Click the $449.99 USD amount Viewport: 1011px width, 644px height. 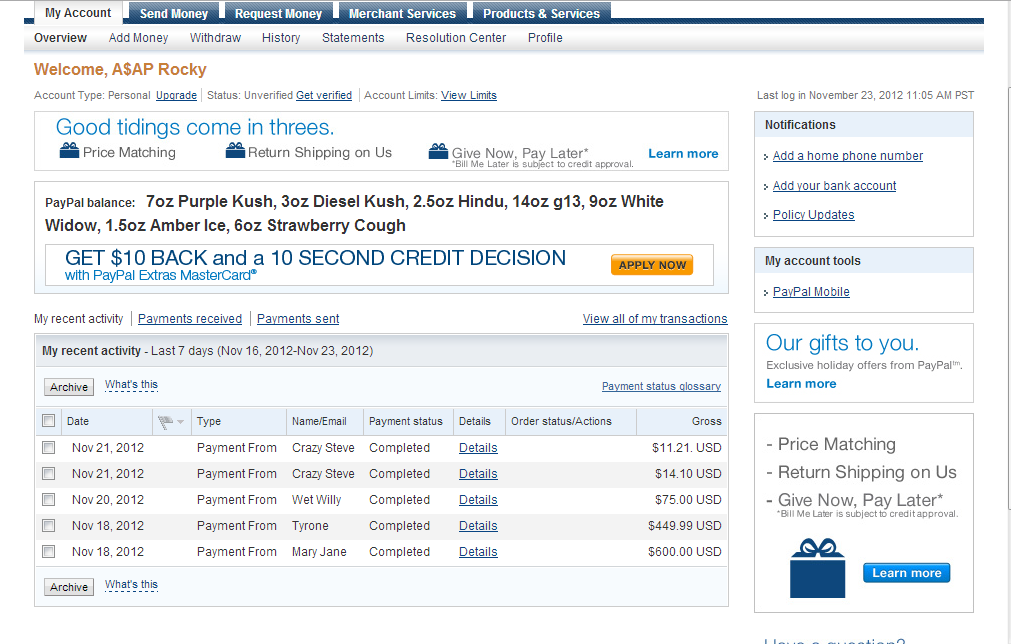tap(685, 526)
